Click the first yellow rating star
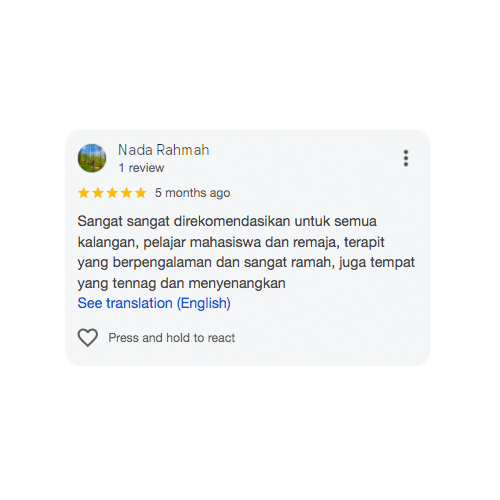This screenshot has height=500, width=500. [x=84, y=193]
